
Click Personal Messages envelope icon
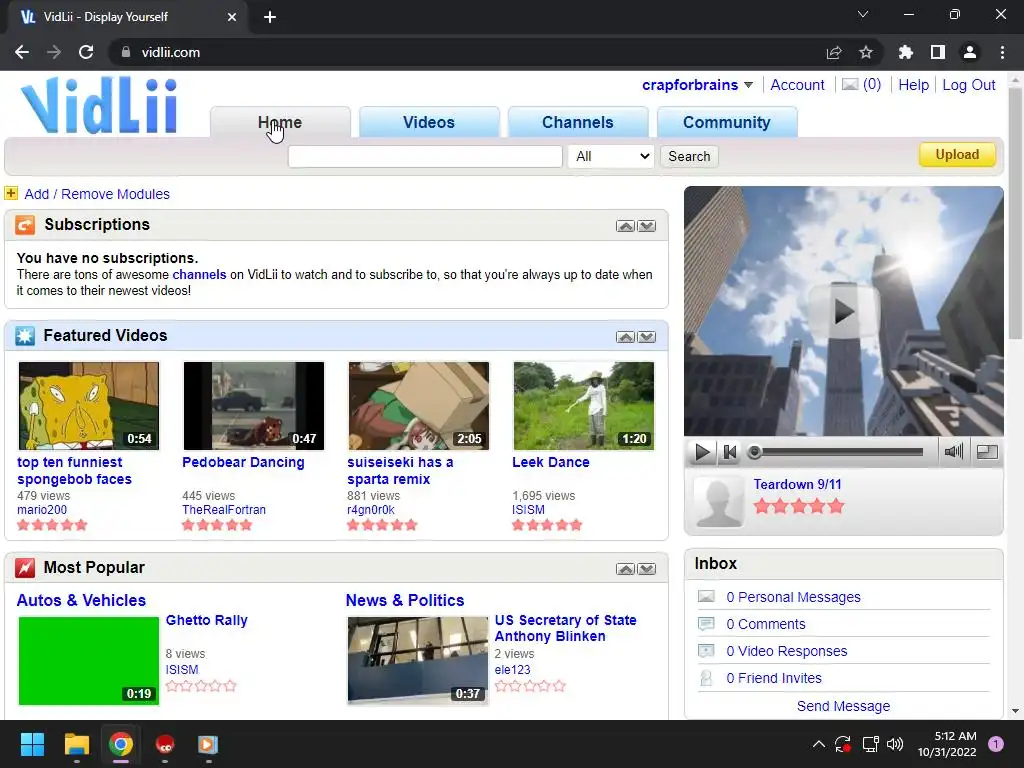[x=706, y=596]
